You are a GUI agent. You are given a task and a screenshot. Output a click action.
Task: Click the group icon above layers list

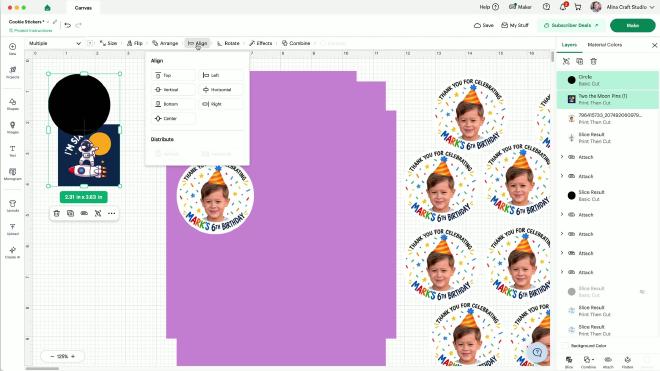pyautogui.click(x=566, y=61)
